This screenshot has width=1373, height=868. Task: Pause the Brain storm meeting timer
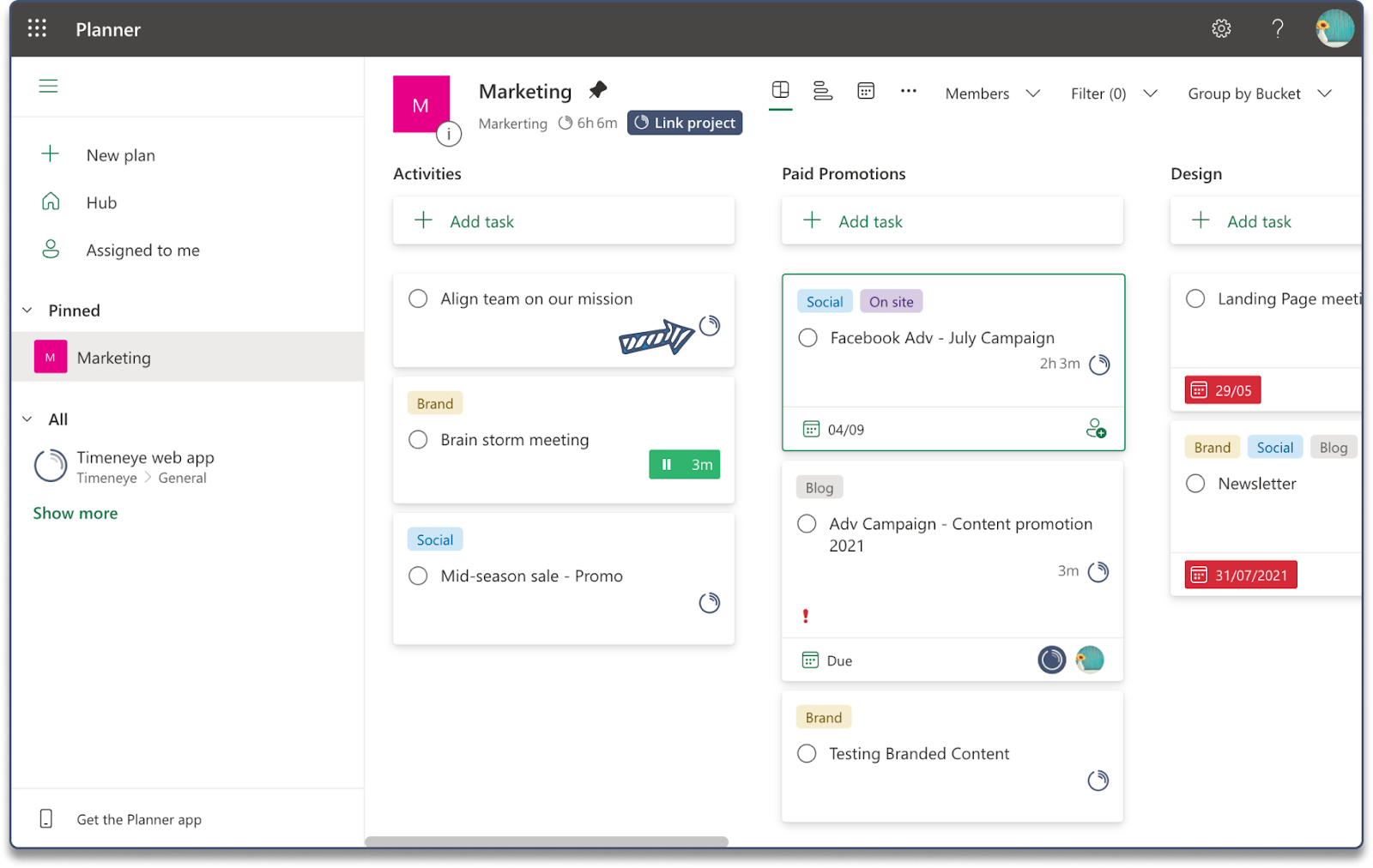point(685,464)
